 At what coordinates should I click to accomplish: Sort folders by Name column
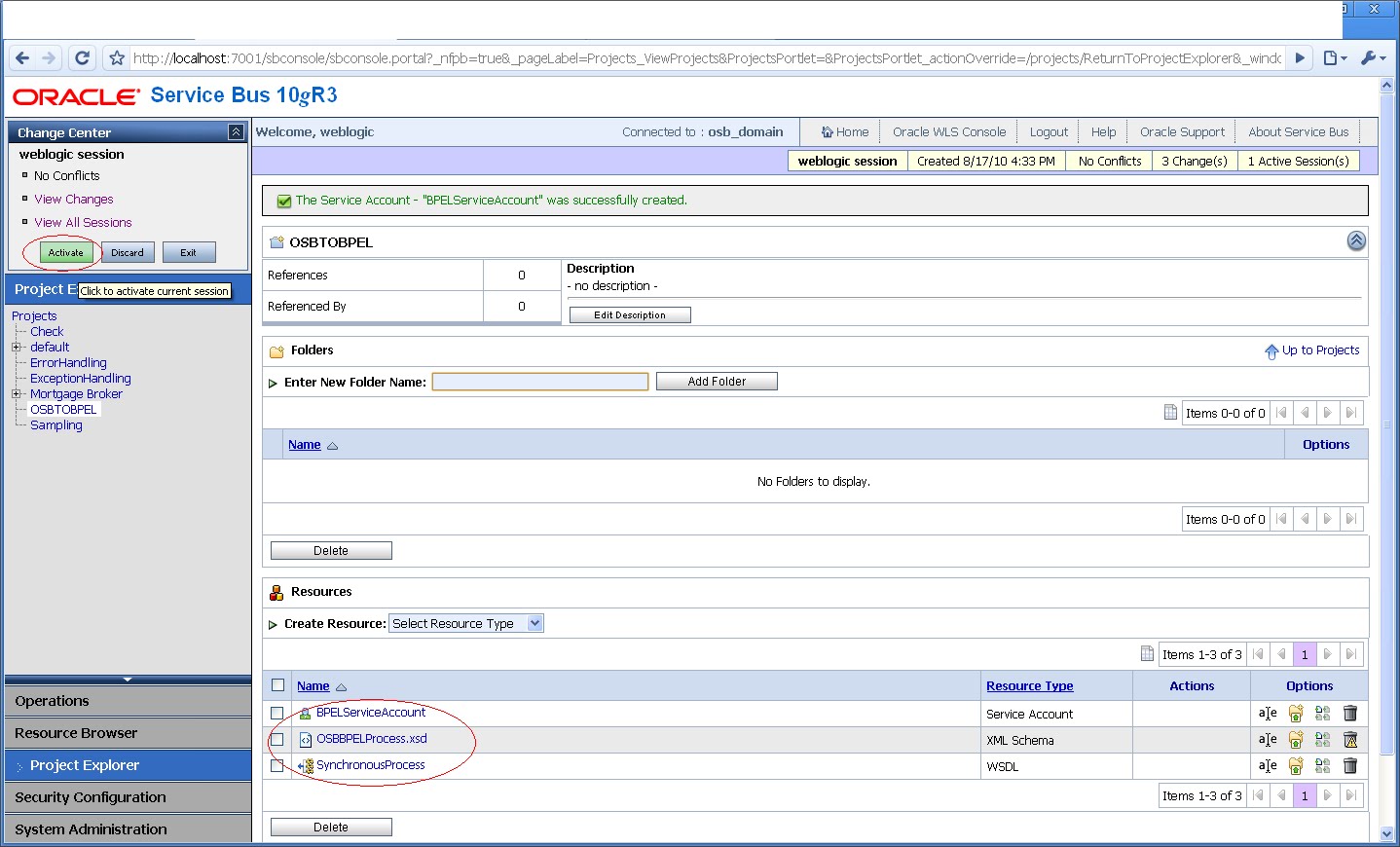pyautogui.click(x=304, y=444)
